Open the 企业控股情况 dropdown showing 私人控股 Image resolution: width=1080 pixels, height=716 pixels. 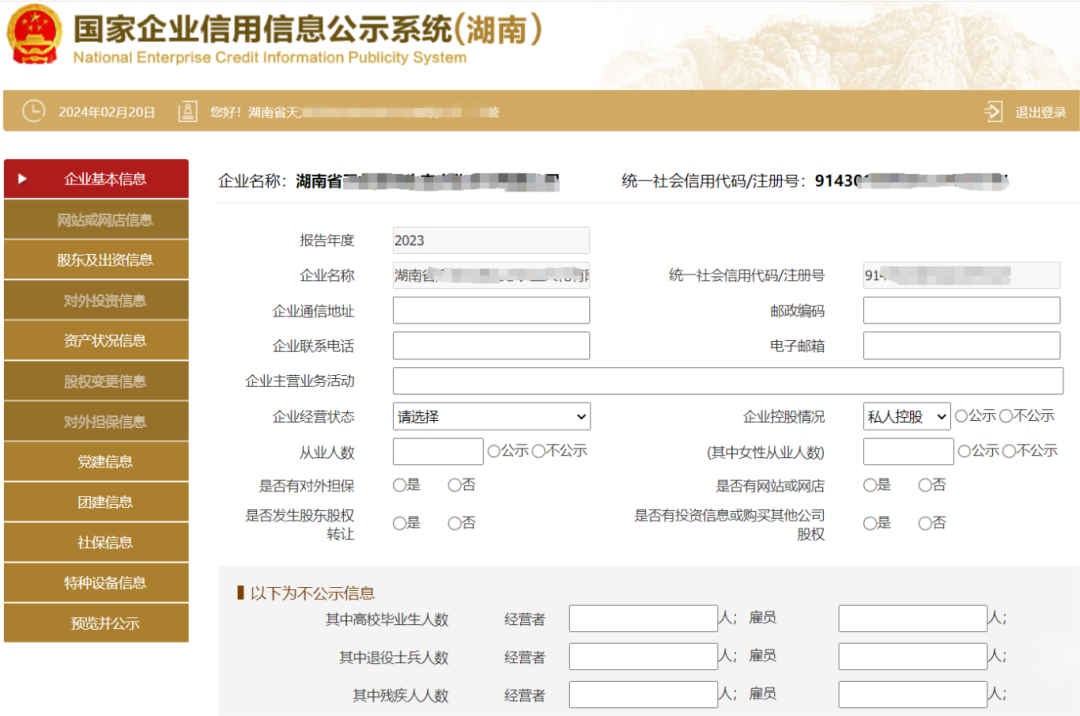(x=906, y=417)
